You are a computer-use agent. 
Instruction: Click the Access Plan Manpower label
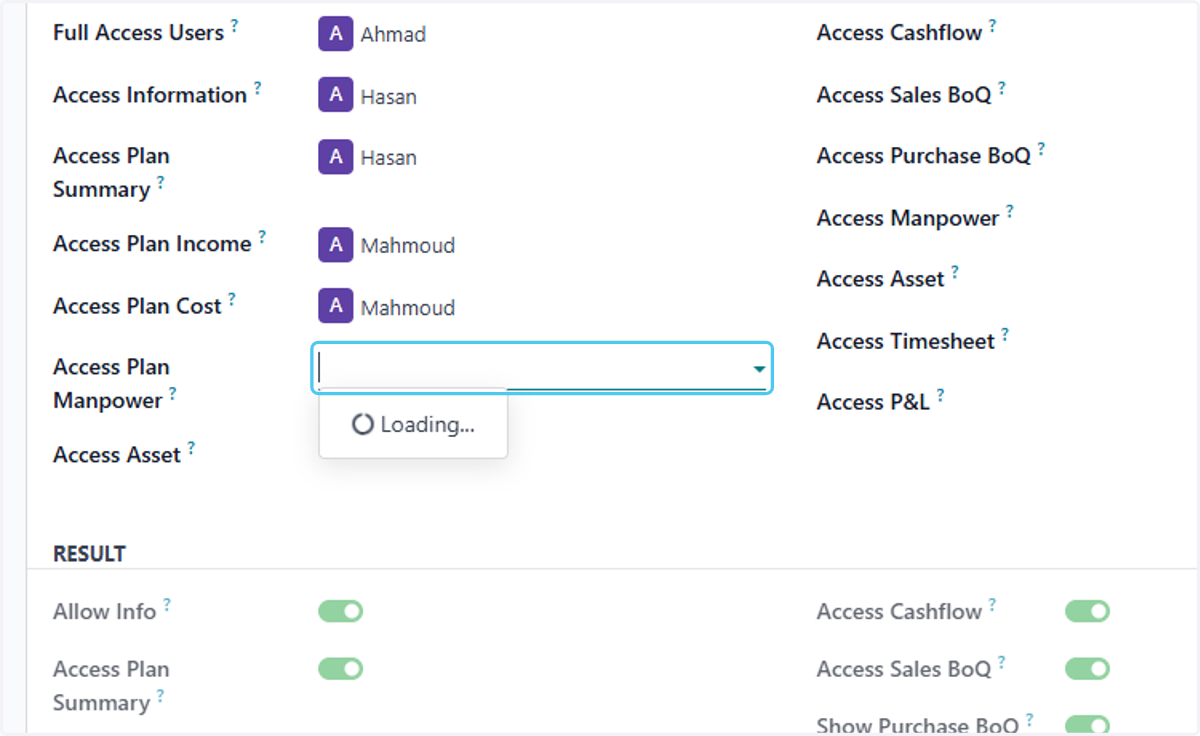tap(111, 384)
